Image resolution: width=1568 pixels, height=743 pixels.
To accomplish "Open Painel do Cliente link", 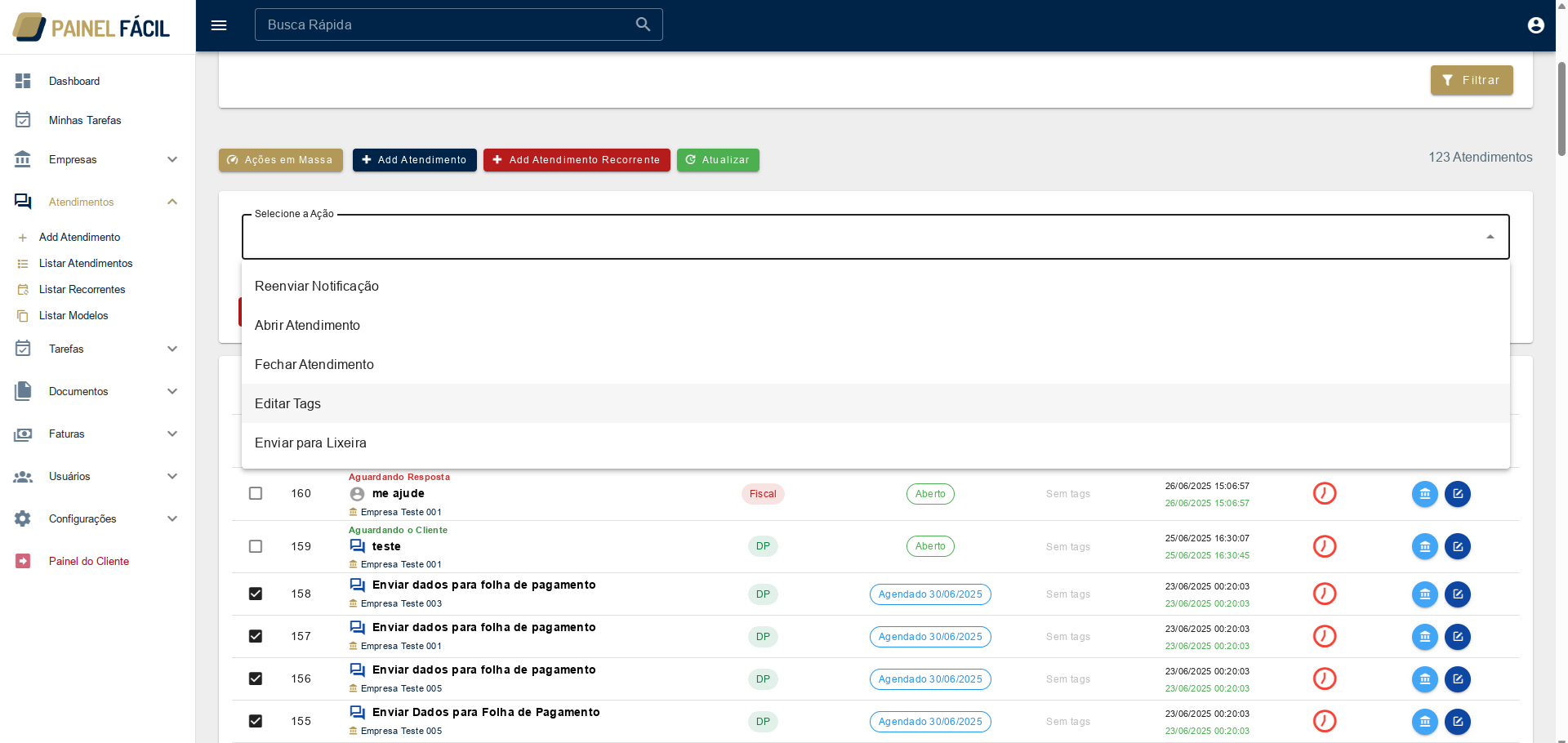I will pos(89,561).
